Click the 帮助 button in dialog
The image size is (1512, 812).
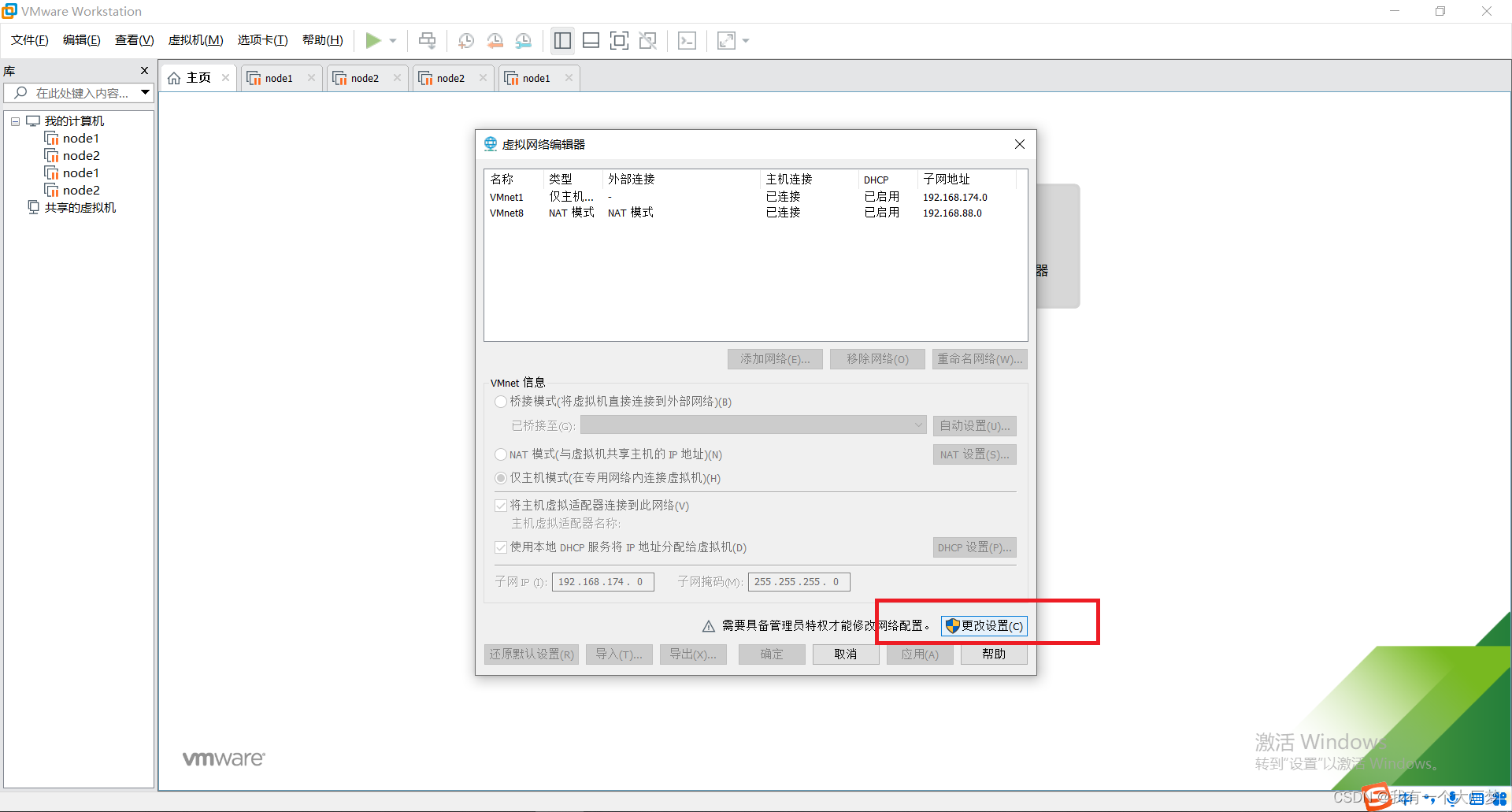[994, 654]
